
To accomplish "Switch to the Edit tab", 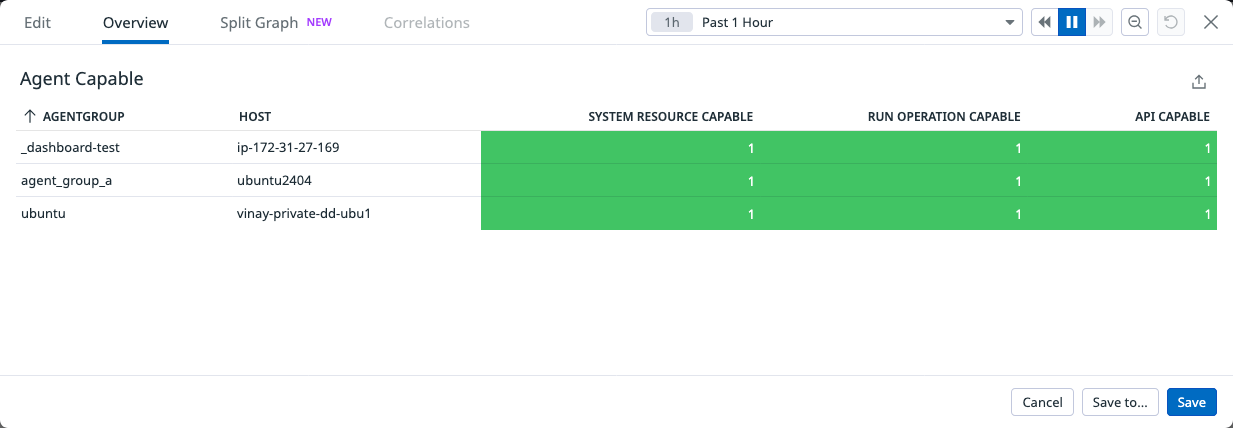I will (x=37, y=22).
